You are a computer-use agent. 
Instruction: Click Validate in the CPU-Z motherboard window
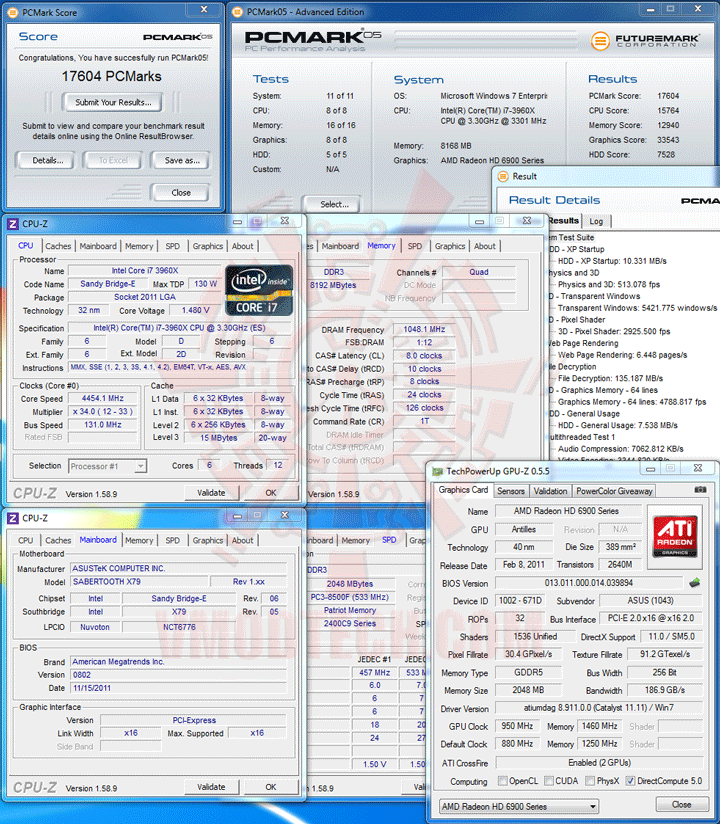[x=211, y=787]
